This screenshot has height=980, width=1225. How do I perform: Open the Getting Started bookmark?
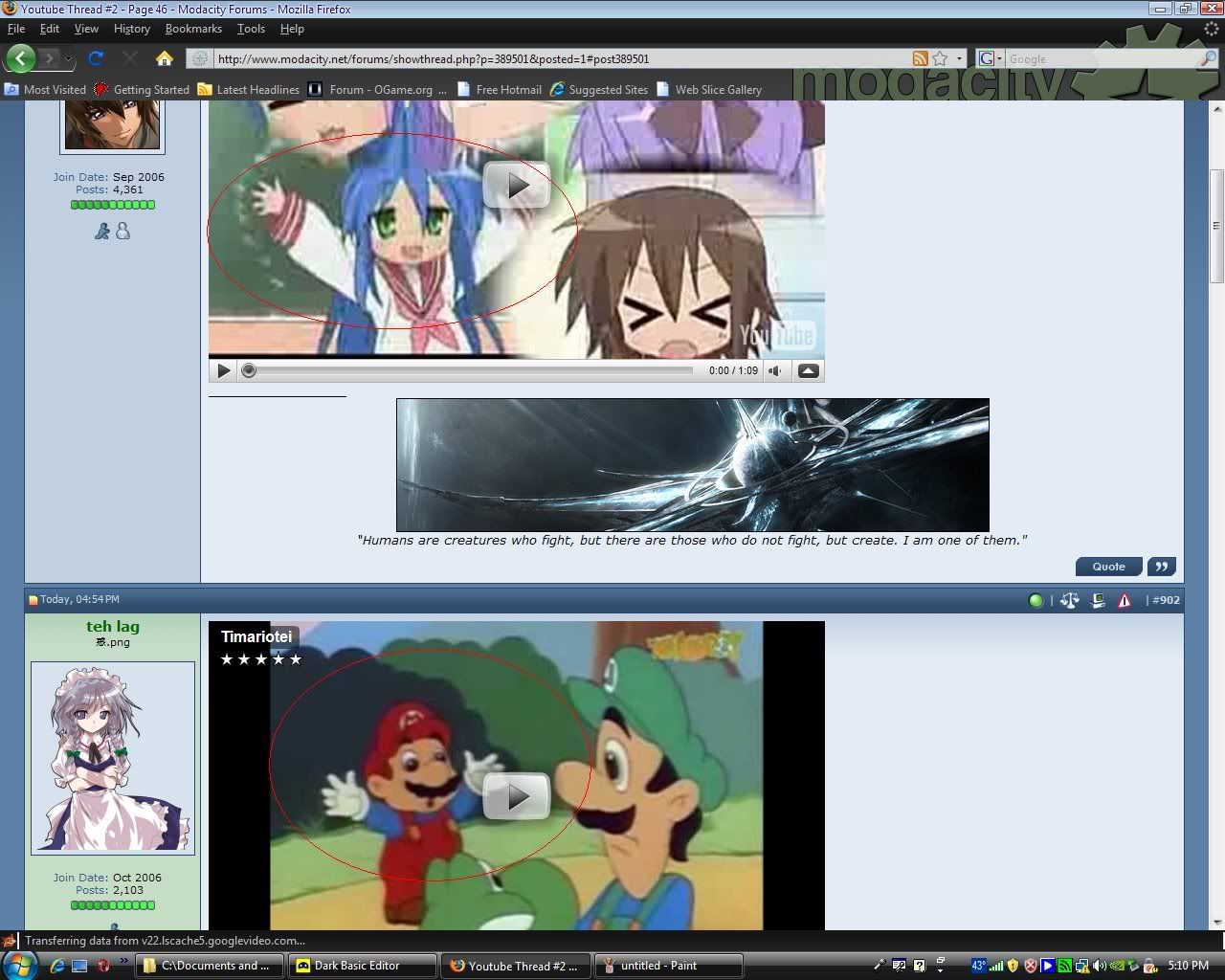coord(142,90)
